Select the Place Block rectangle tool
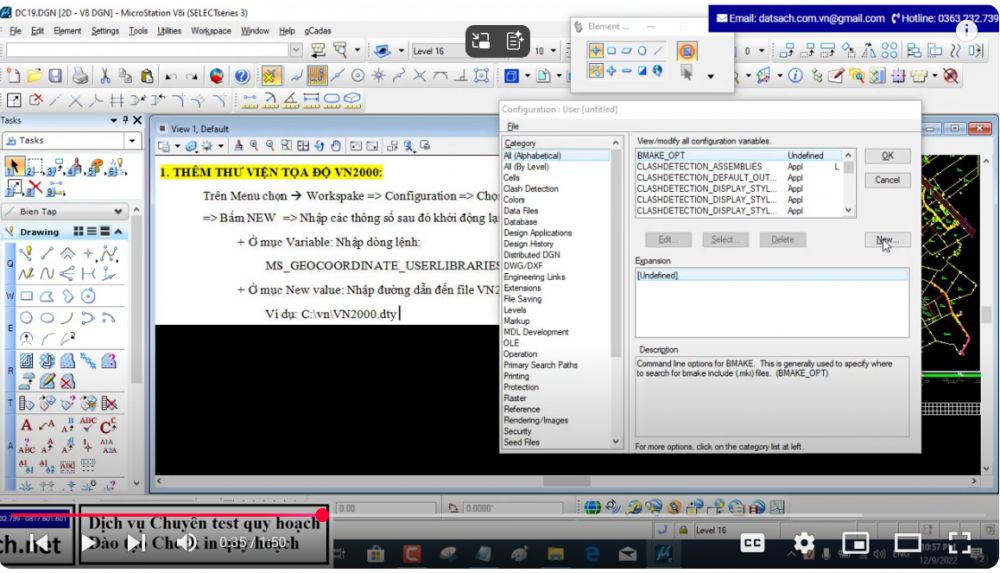 [26, 296]
